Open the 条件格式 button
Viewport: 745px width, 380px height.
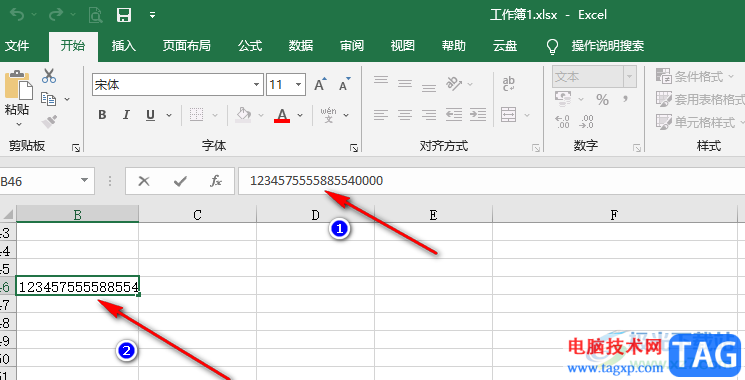click(695, 76)
